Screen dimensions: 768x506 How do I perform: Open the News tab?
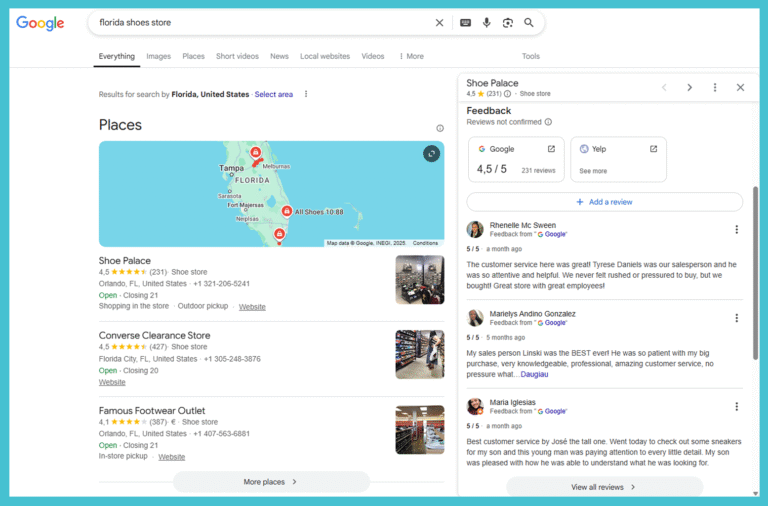coord(279,56)
